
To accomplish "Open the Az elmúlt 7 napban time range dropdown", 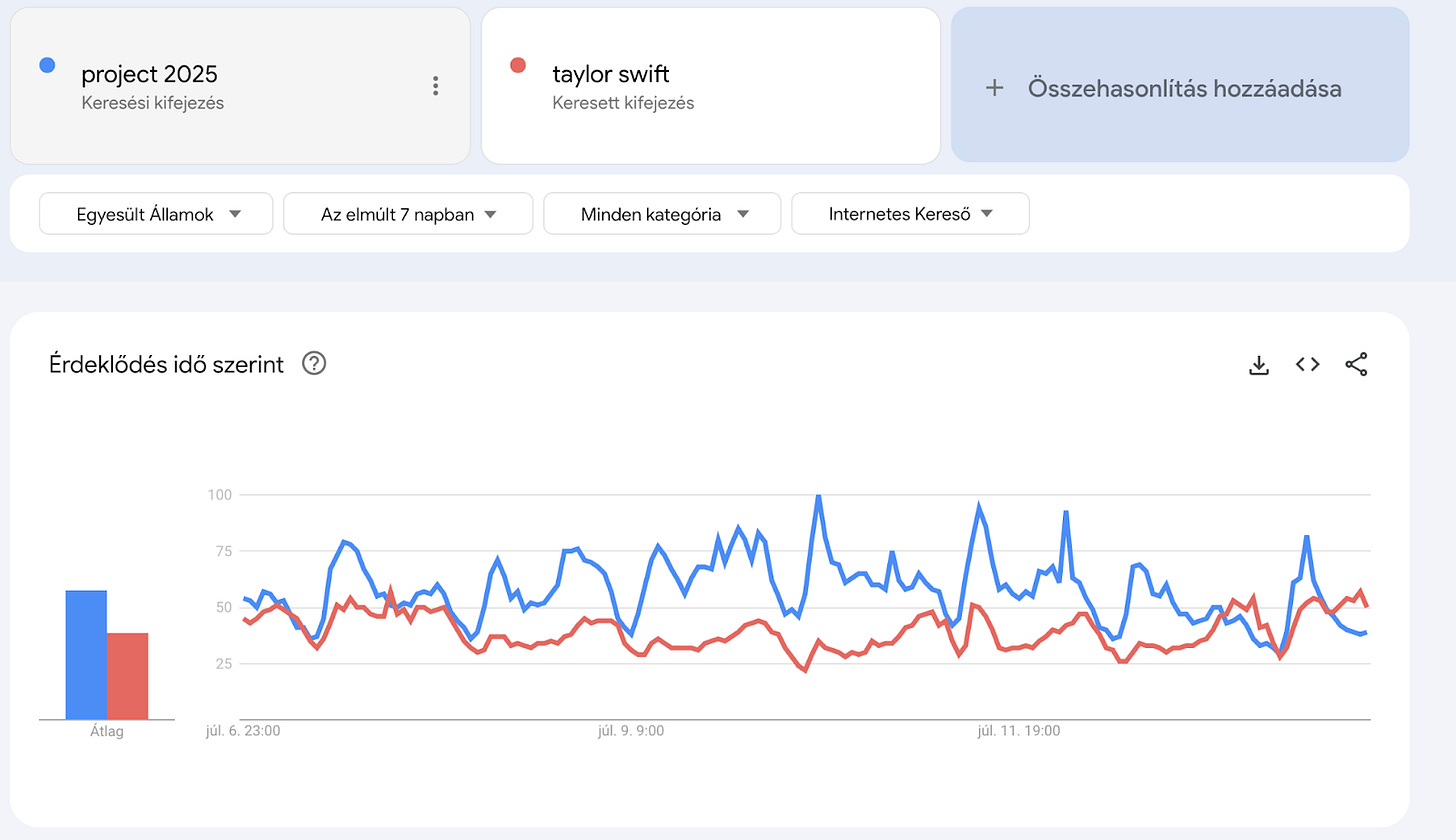I will 408,214.
